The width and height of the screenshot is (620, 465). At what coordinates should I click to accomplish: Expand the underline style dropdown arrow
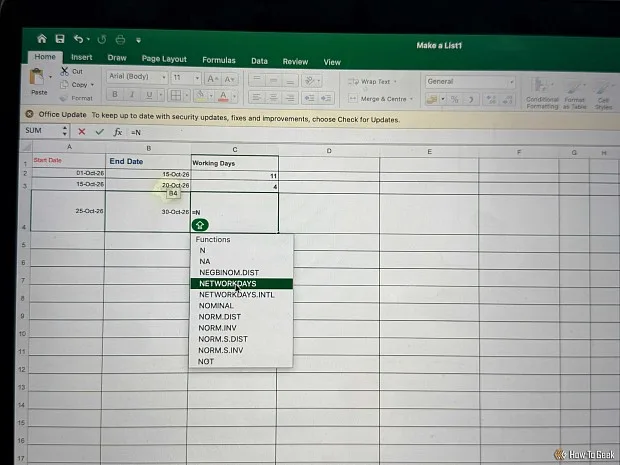coord(161,95)
